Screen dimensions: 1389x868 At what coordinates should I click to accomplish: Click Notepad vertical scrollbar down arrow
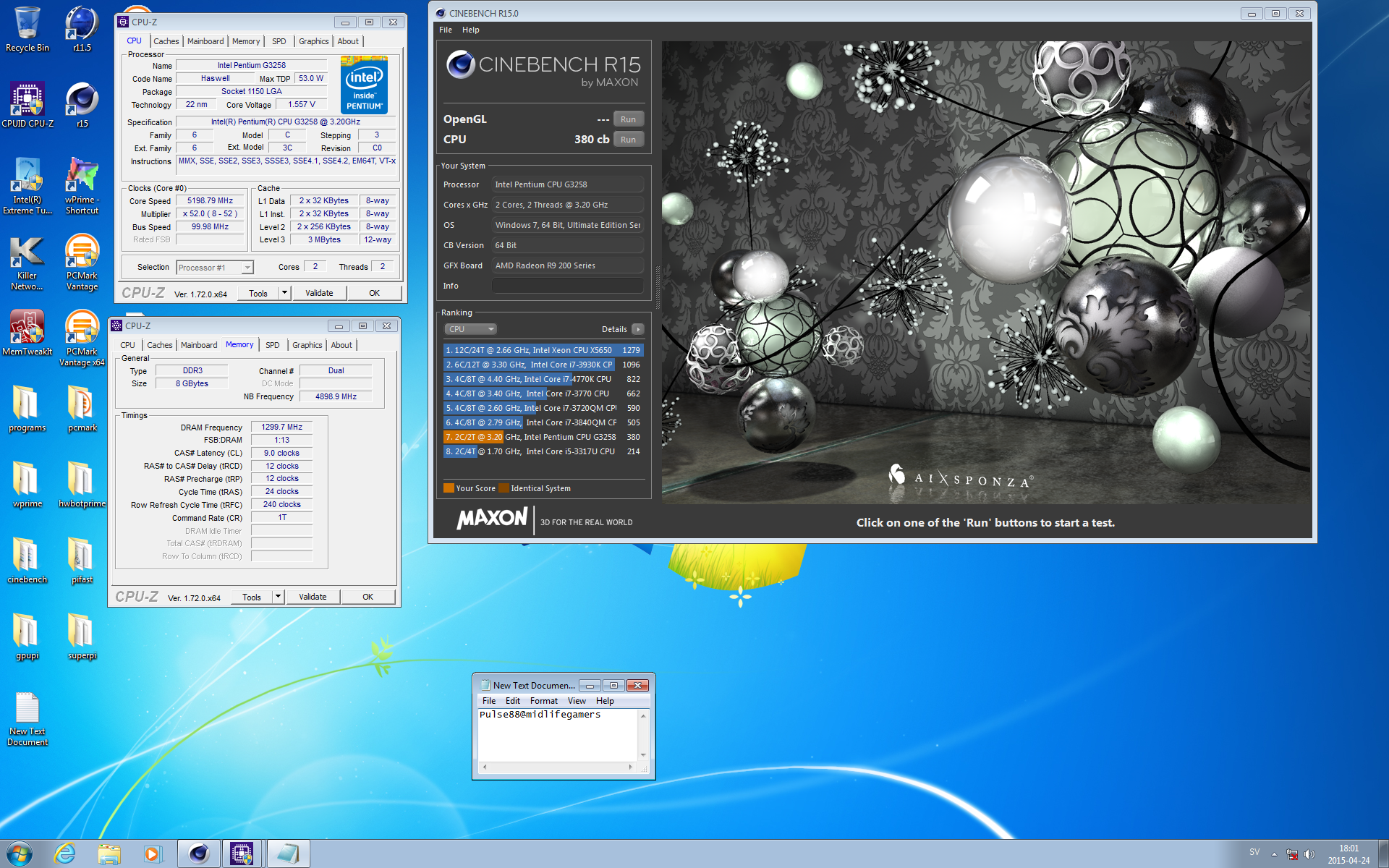click(643, 755)
